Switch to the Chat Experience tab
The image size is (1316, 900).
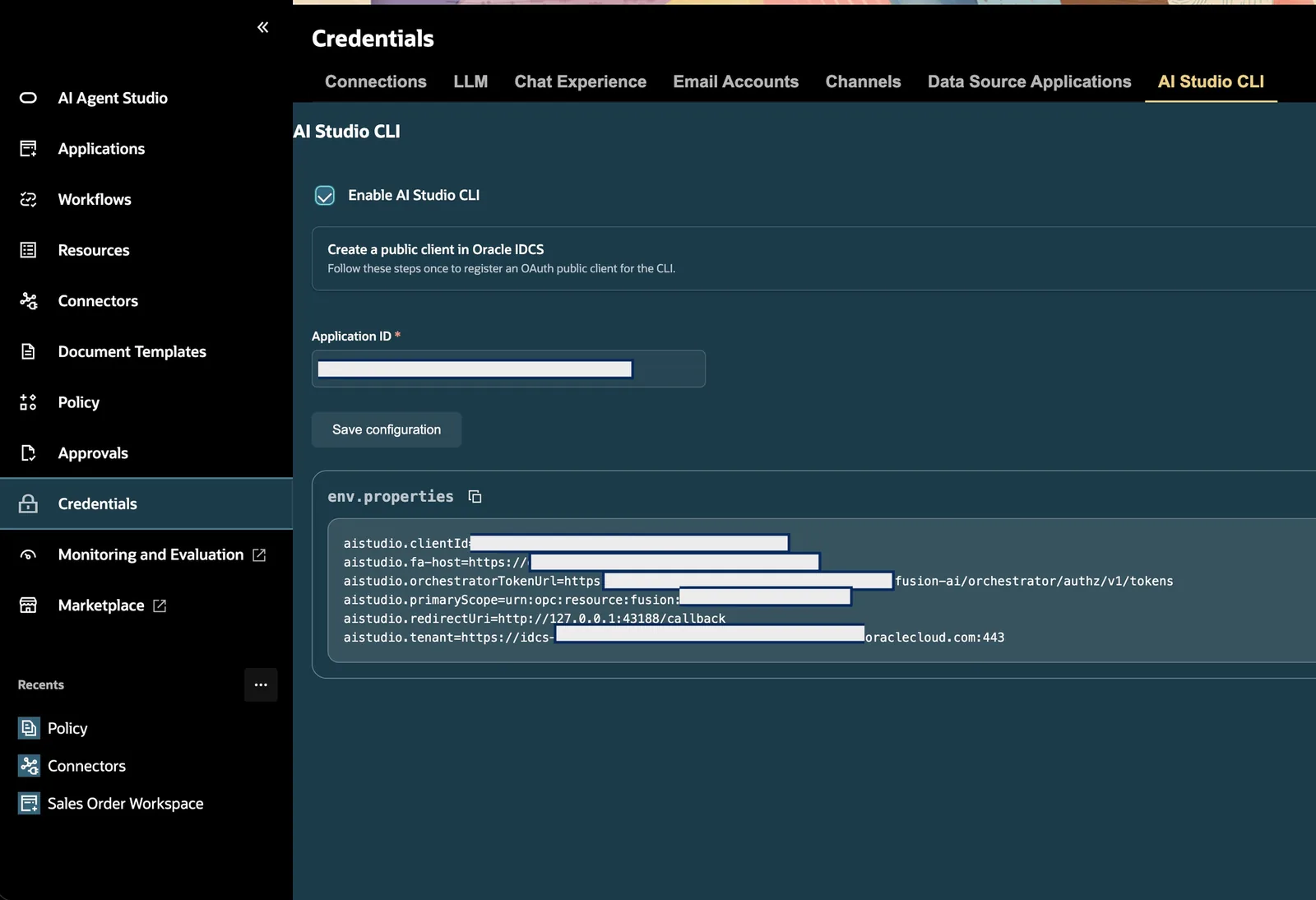point(581,81)
